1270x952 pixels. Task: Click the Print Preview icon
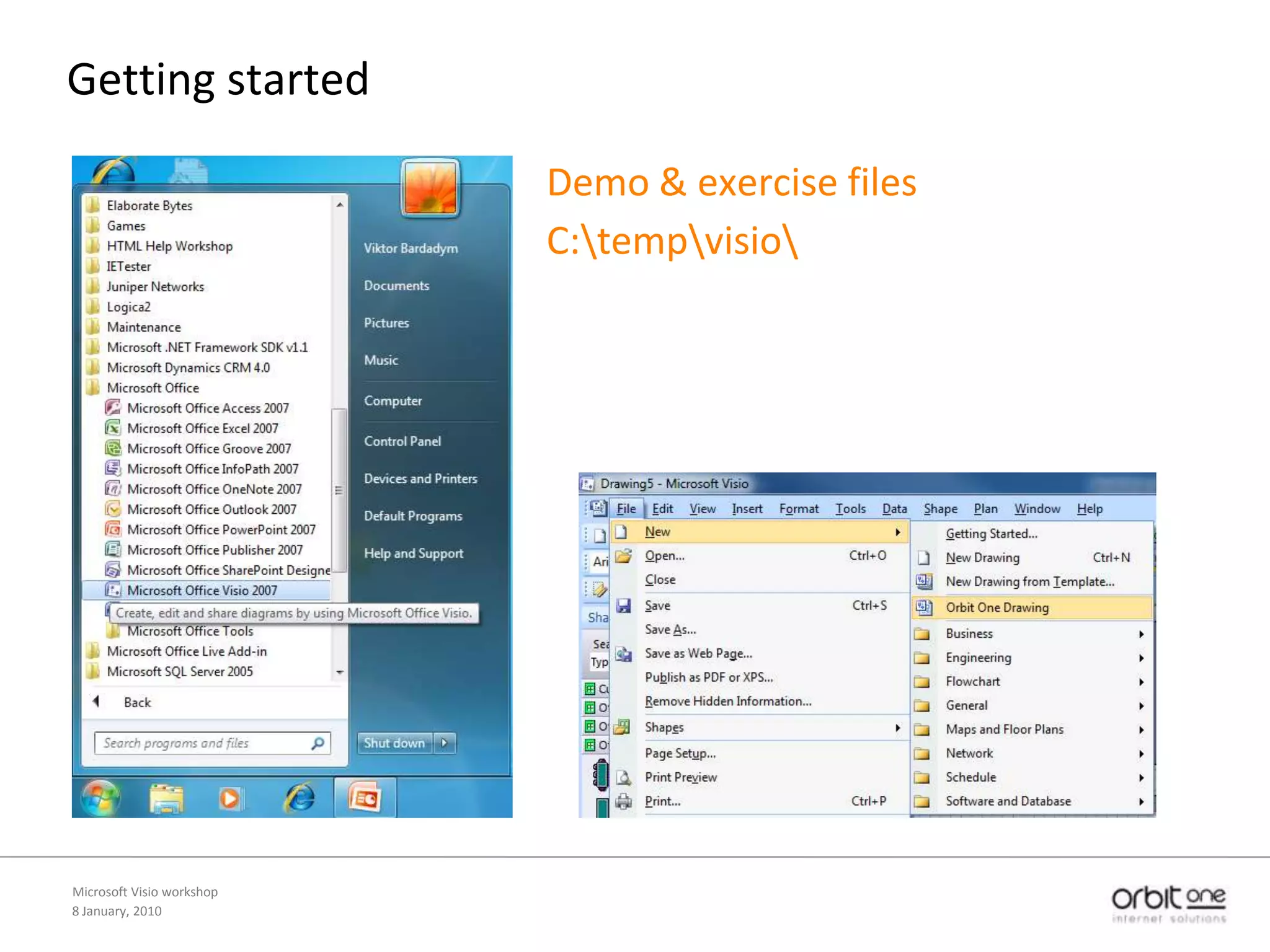623,777
